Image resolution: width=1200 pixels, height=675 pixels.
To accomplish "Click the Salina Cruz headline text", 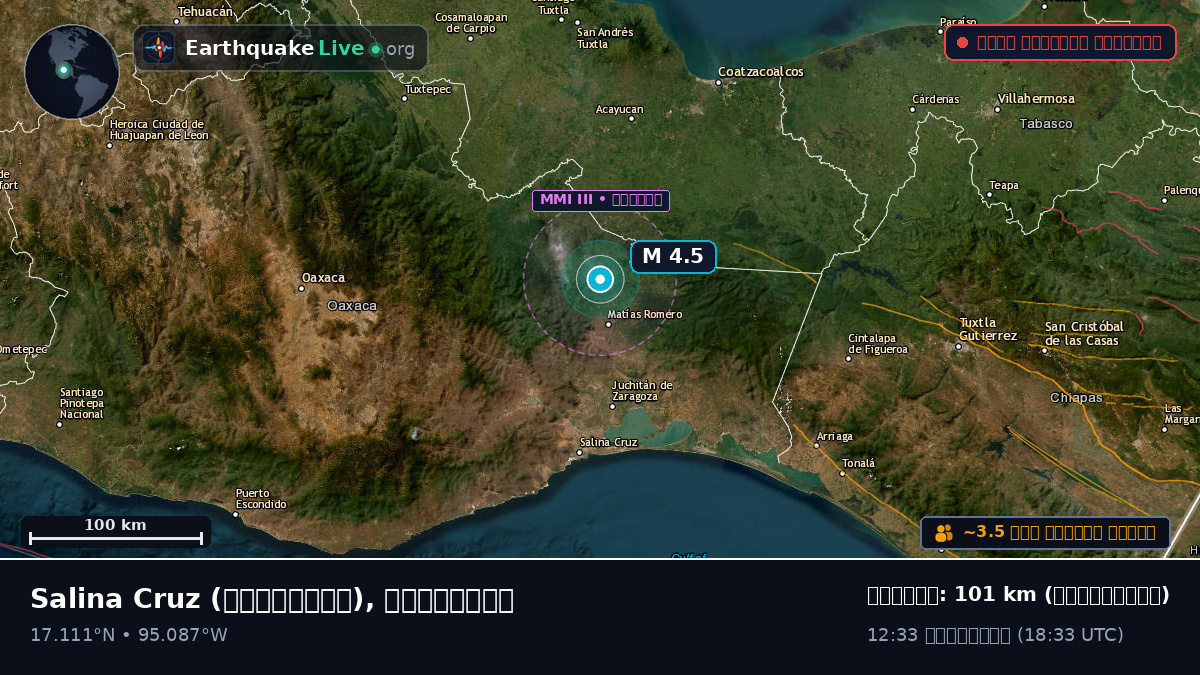I will point(272,599).
